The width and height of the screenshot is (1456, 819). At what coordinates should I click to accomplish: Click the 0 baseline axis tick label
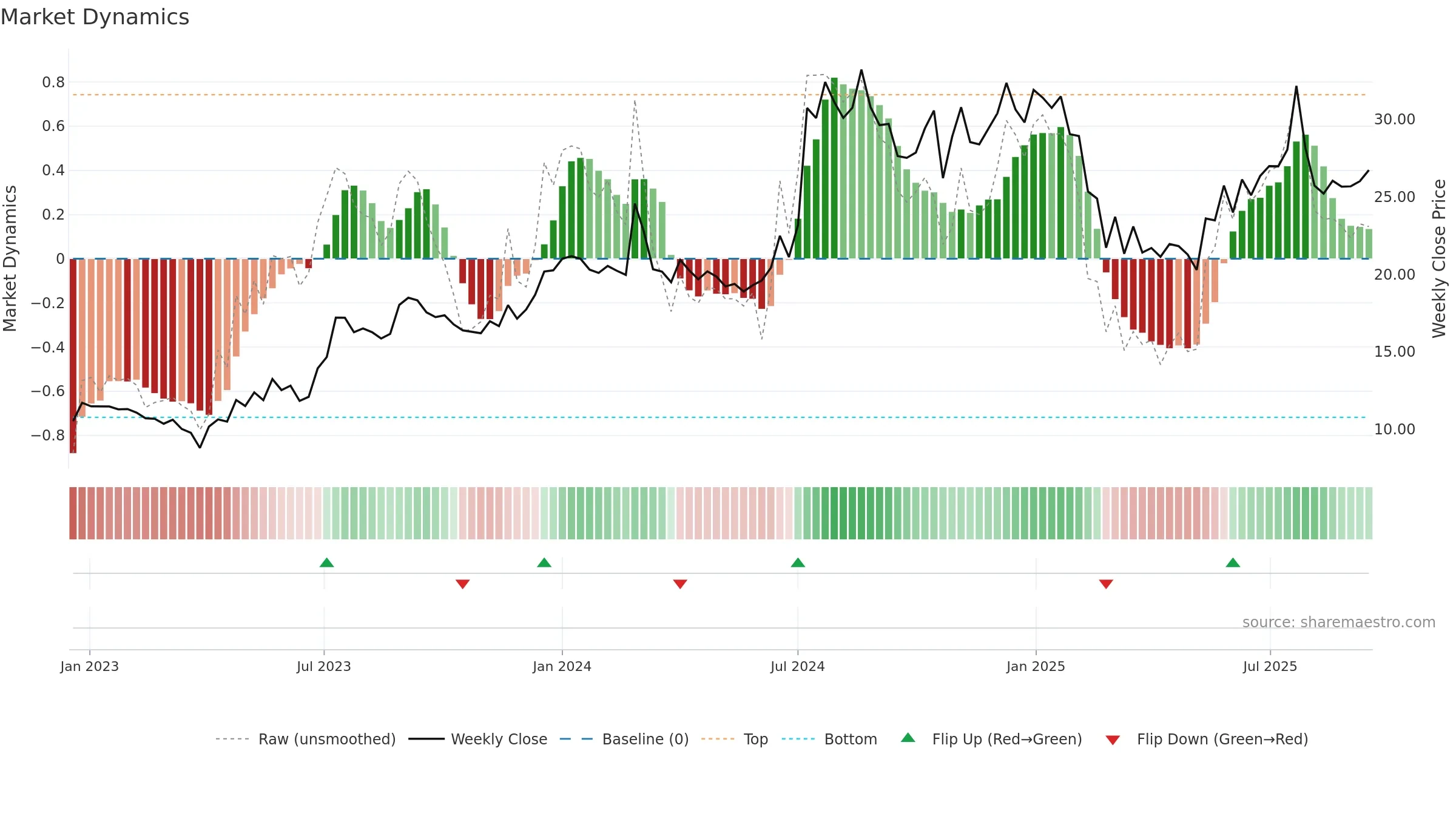click(x=60, y=259)
